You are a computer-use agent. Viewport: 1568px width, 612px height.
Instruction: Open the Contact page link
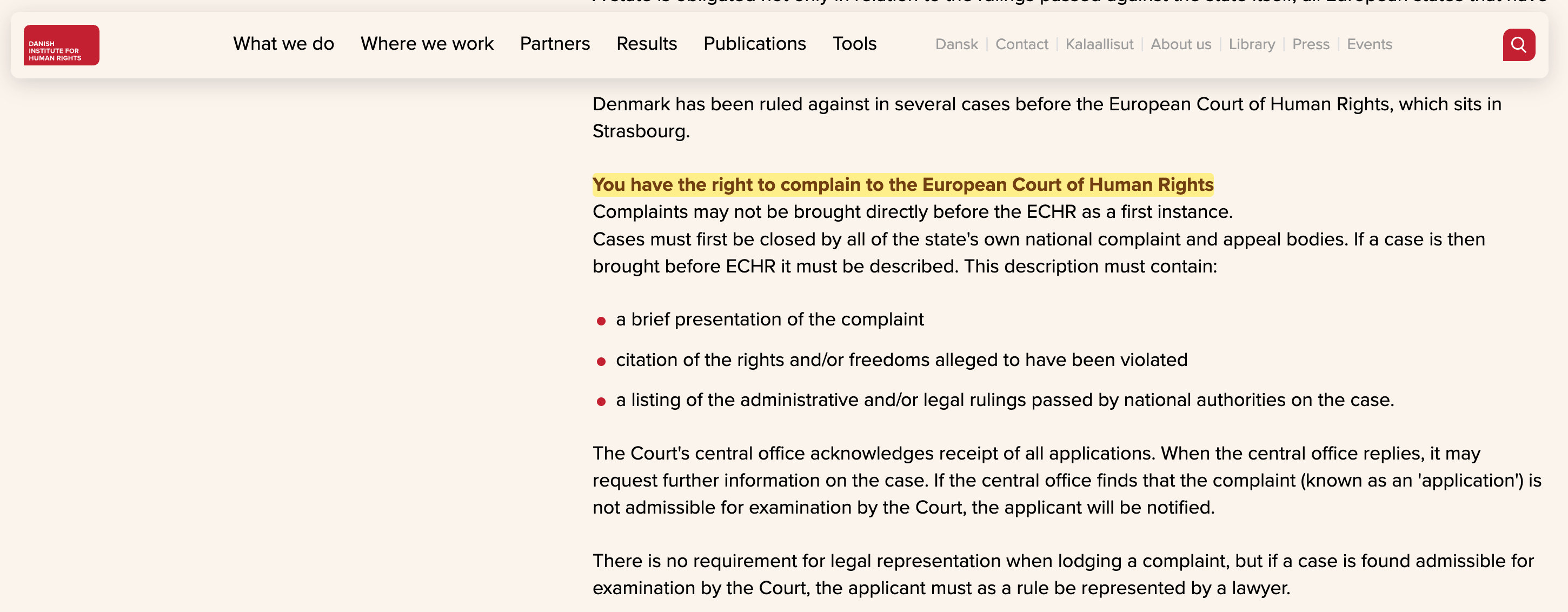tap(1021, 44)
